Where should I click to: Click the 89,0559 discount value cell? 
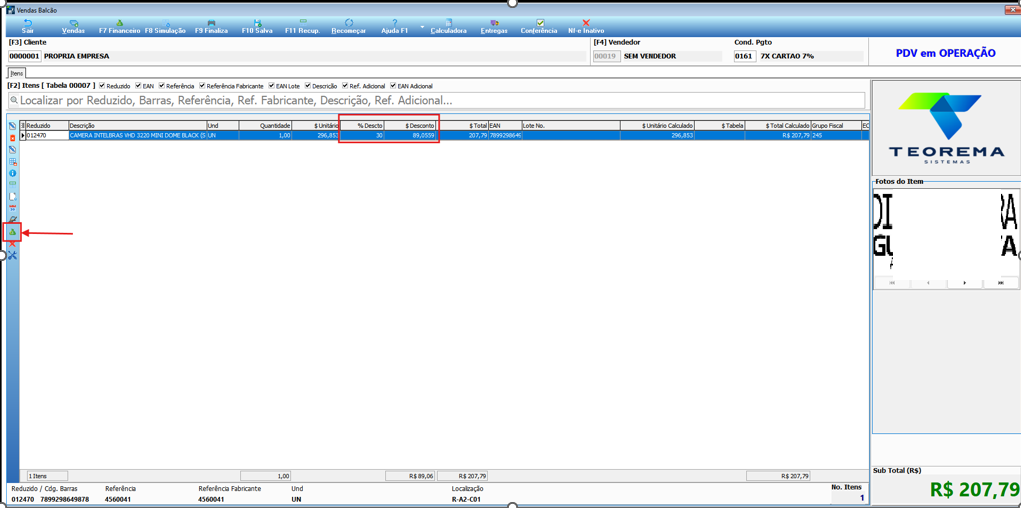(410, 135)
